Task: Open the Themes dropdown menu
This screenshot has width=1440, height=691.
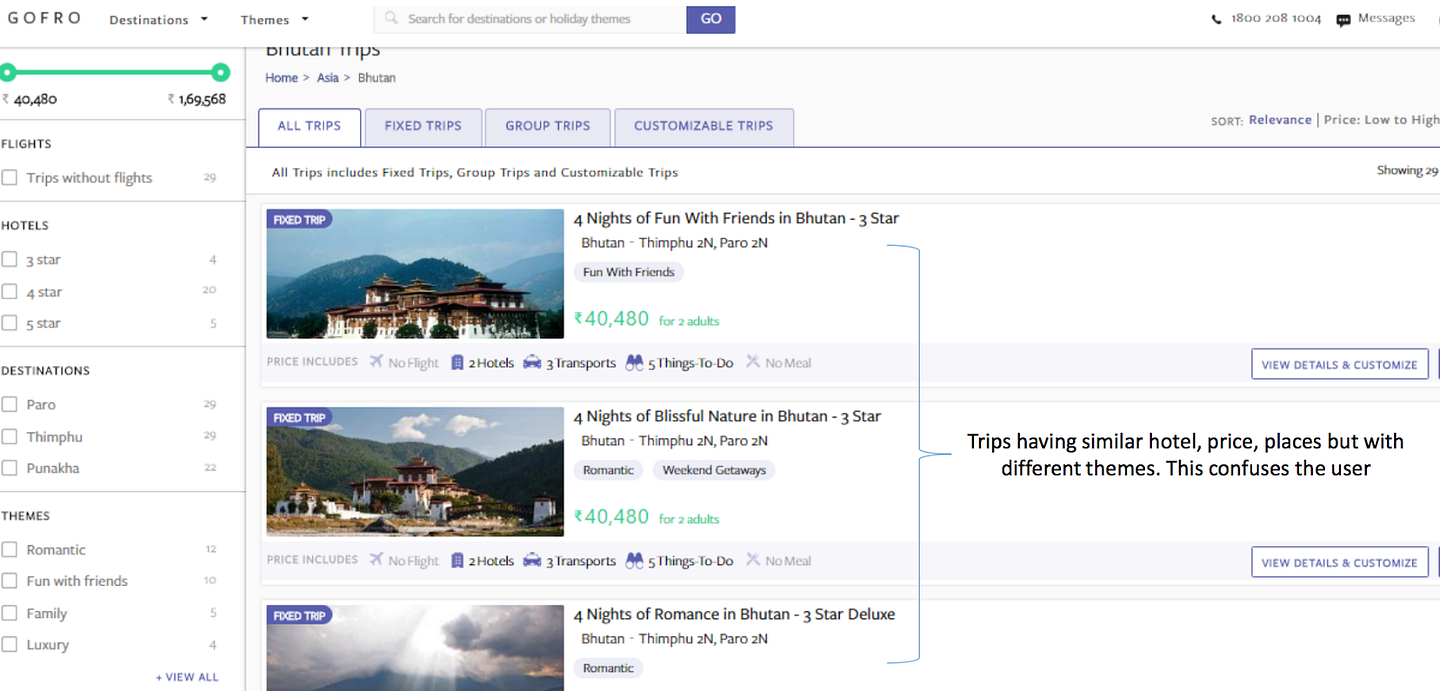Action: [275, 19]
